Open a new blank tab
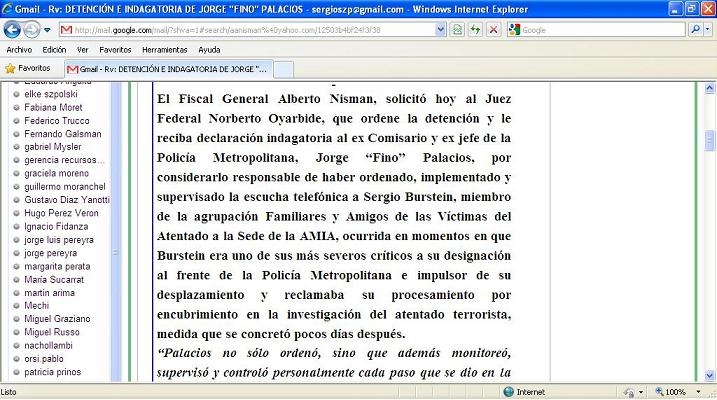Image resolution: width=717 pixels, height=400 pixels. 284,70
